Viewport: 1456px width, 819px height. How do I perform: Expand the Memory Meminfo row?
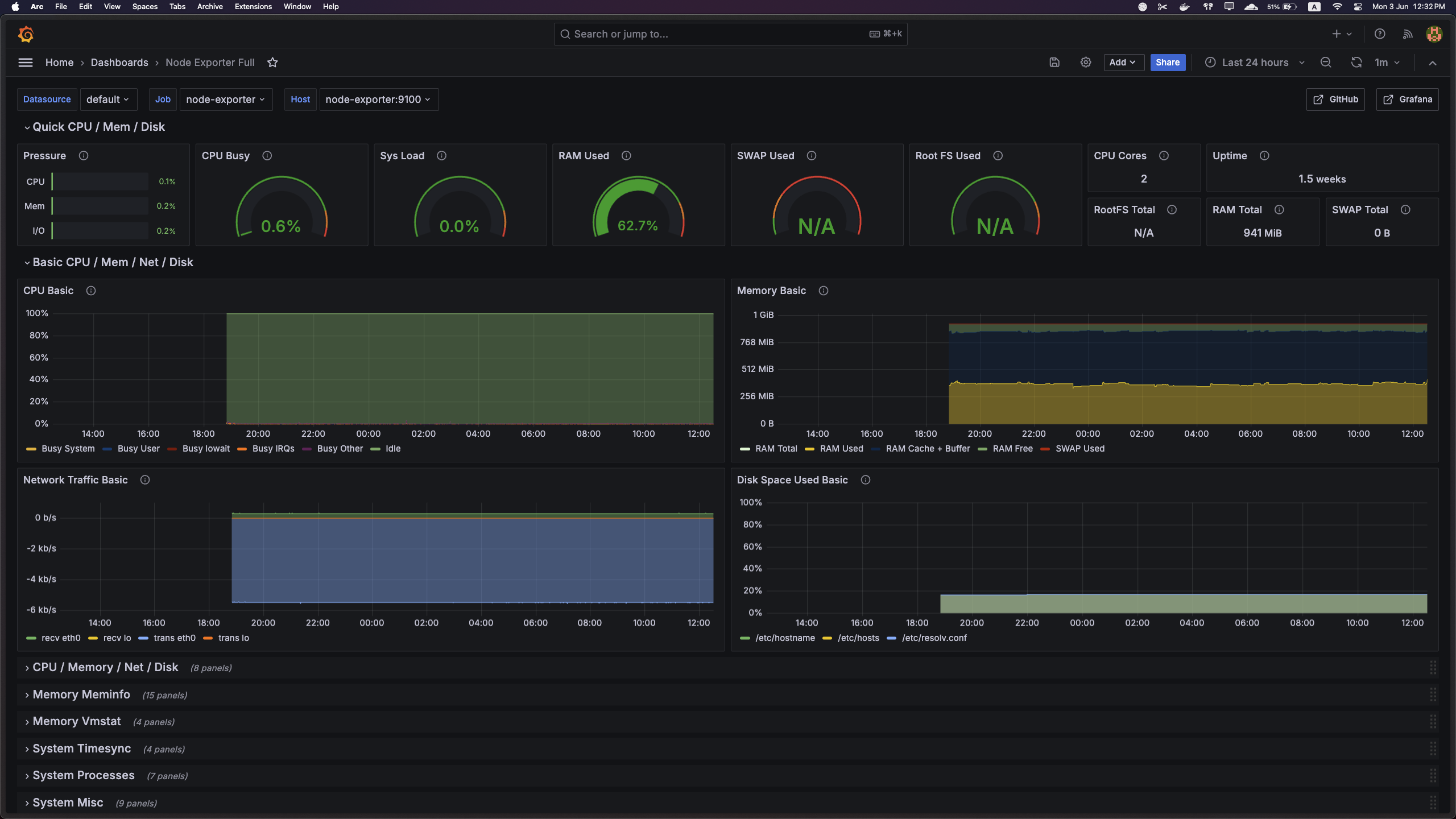point(81,694)
